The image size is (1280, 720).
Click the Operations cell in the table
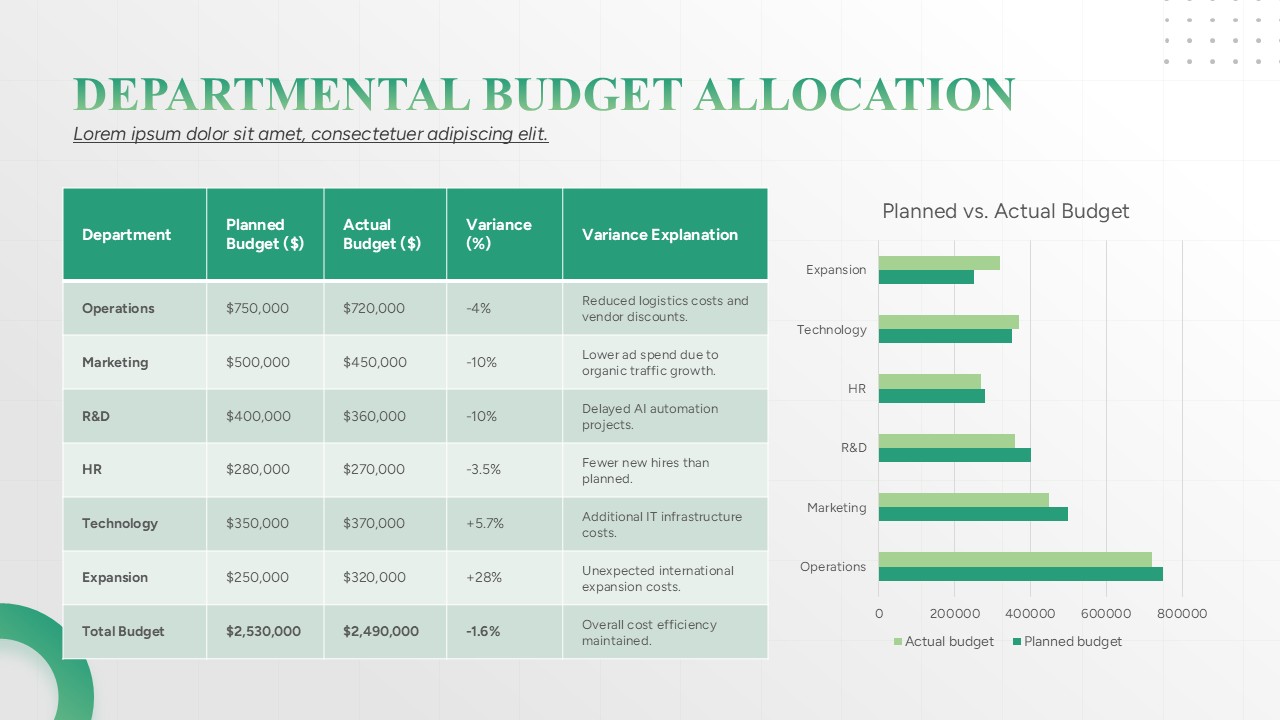[x=135, y=308]
